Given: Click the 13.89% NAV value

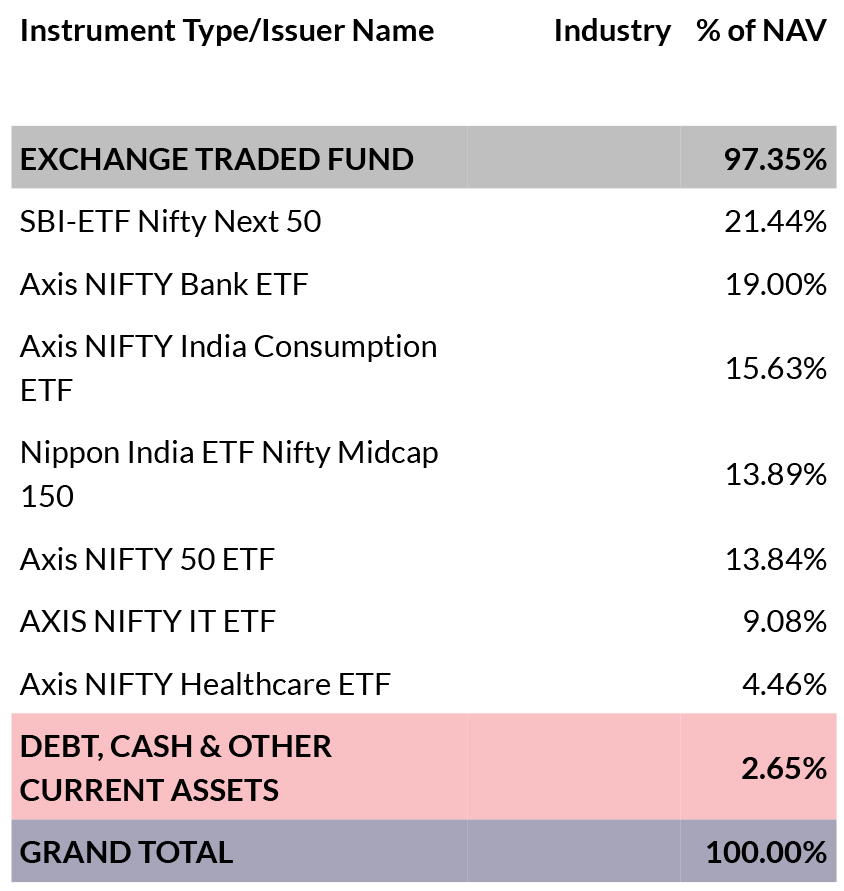Looking at the screenshot, I should (776, 474).
